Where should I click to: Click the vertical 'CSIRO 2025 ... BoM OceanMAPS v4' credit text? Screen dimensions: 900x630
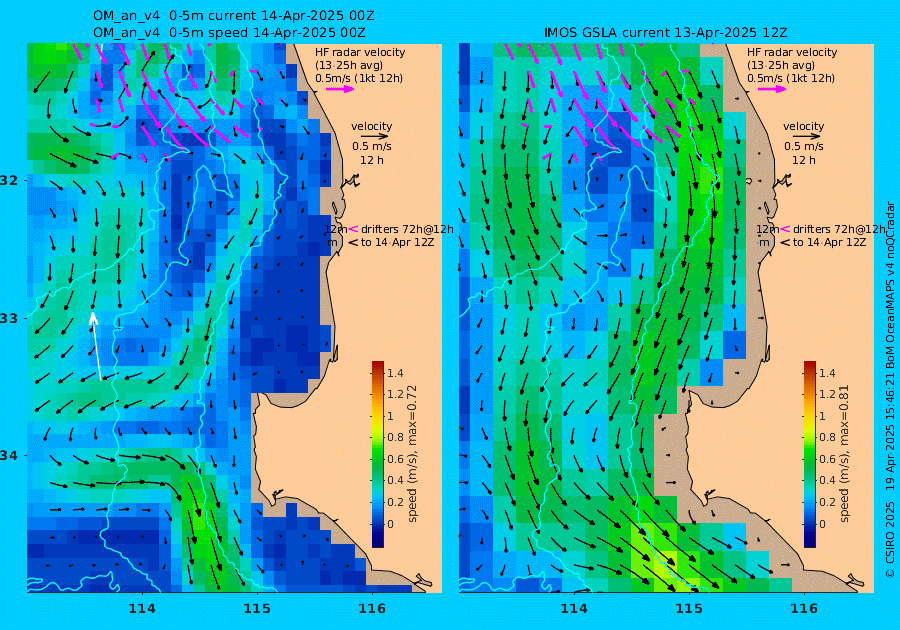coord(890,388)
